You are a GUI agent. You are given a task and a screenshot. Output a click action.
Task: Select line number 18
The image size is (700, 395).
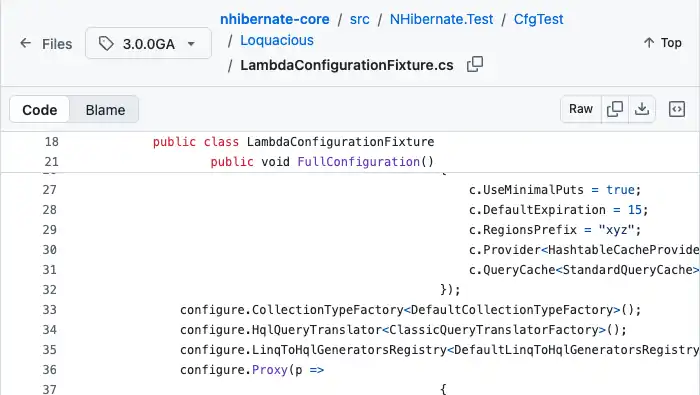(x=52, y=142)
